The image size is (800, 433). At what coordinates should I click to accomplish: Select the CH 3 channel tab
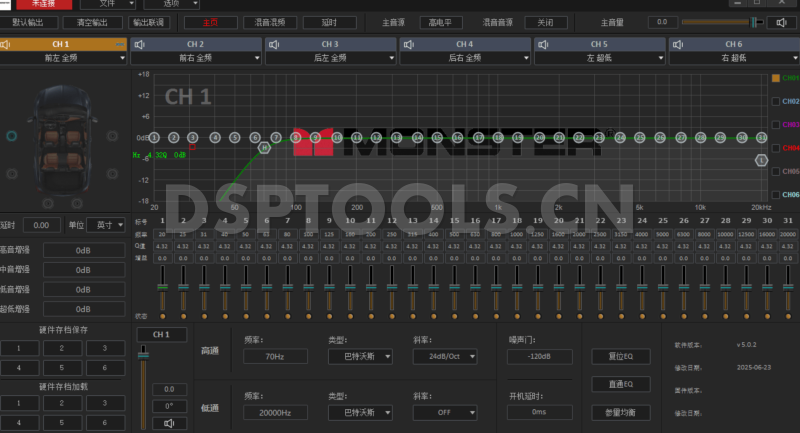[x=330, y=44]
